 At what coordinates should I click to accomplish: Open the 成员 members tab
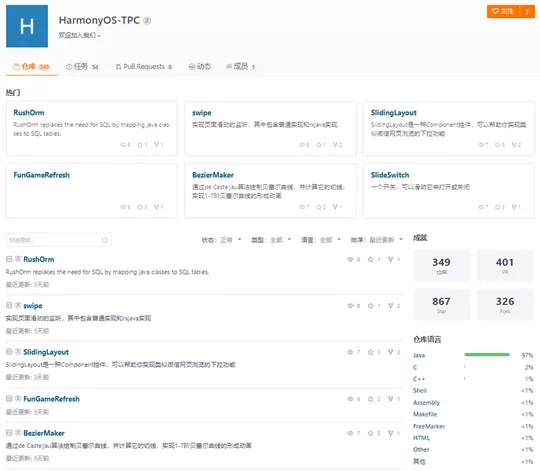click(x=240, y=66)
